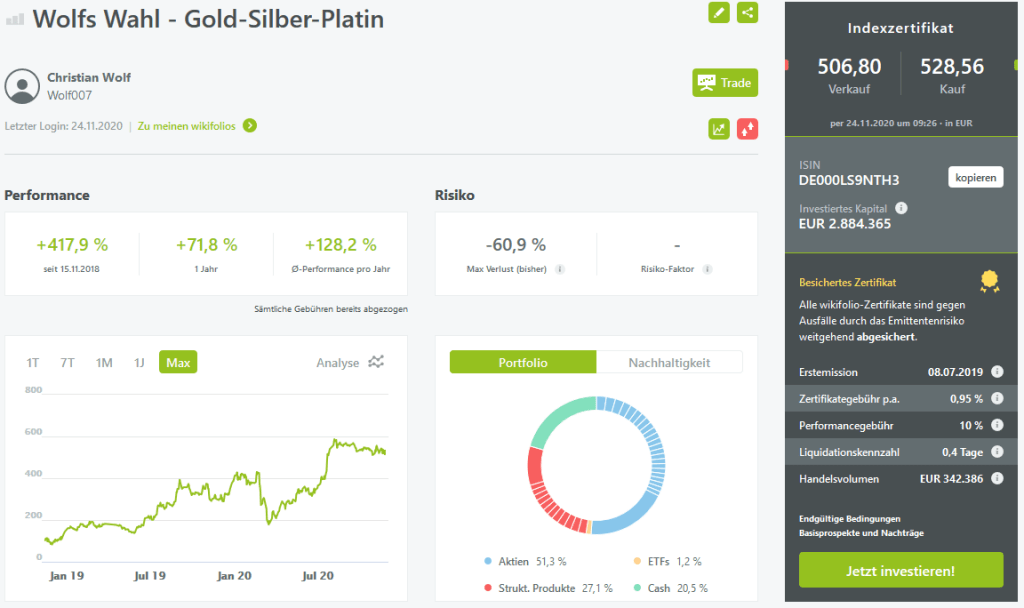The width and height of the screenshot is (1024, 608).
Task: Click info icon beside Handelsvolumen value
Action: click(997, 479)
